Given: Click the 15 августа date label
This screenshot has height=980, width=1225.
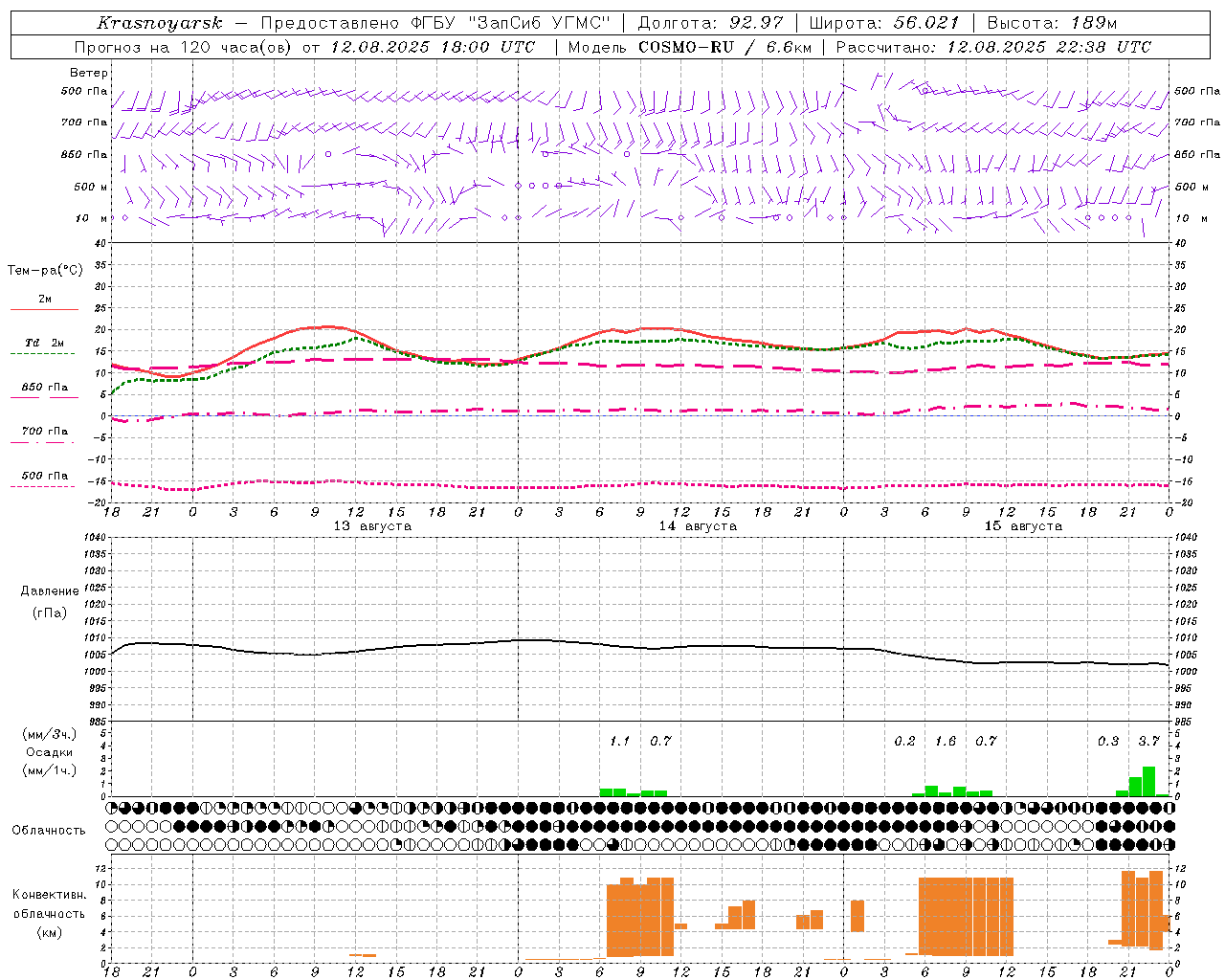Looking at the screenshot, I should coord(1023,526).
